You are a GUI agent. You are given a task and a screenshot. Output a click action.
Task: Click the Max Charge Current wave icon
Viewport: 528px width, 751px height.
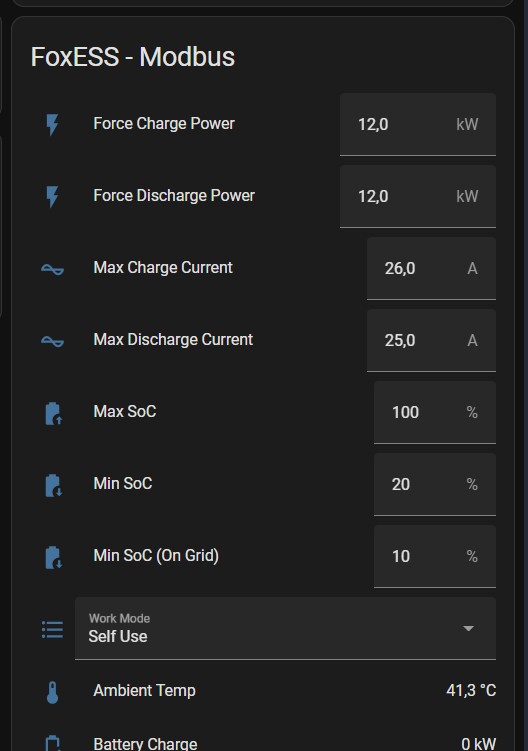(x=52, y=270)
